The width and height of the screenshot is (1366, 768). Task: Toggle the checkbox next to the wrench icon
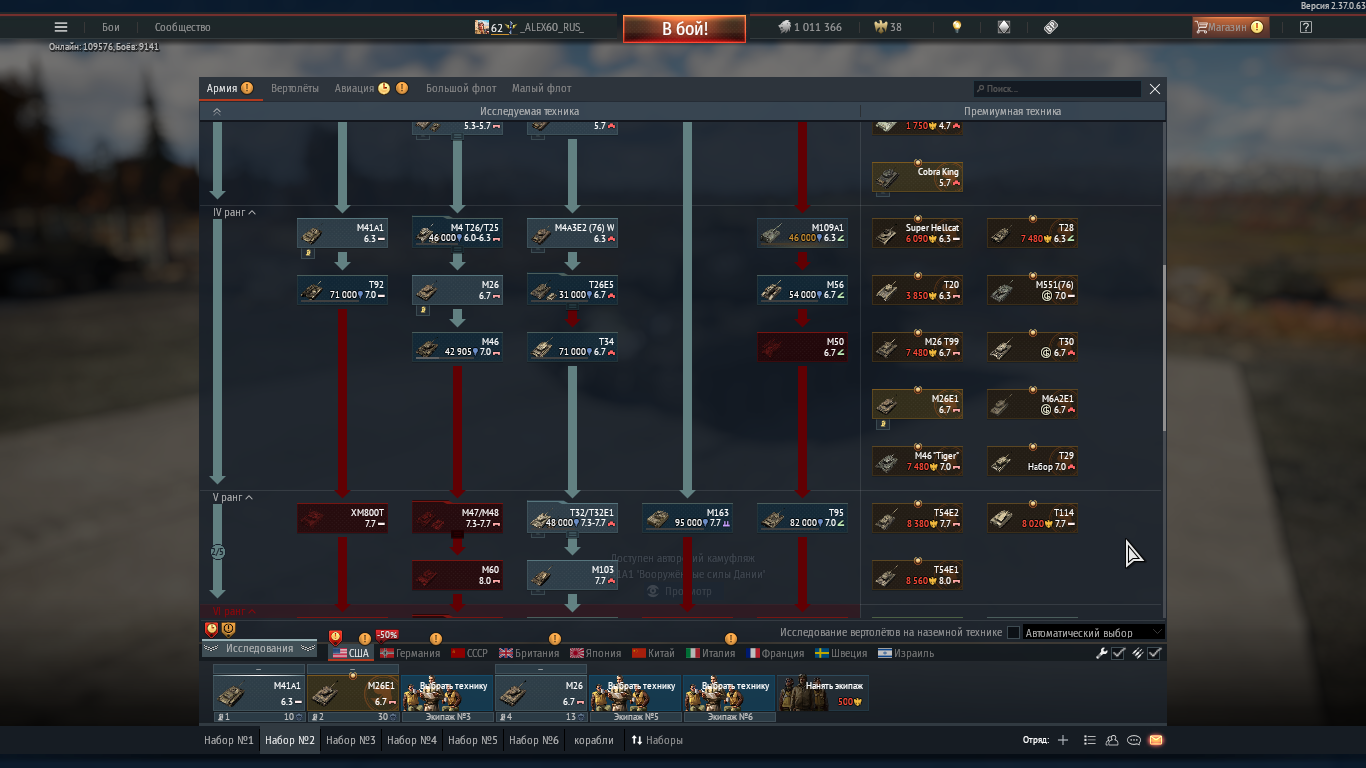tap(1119, 653)
